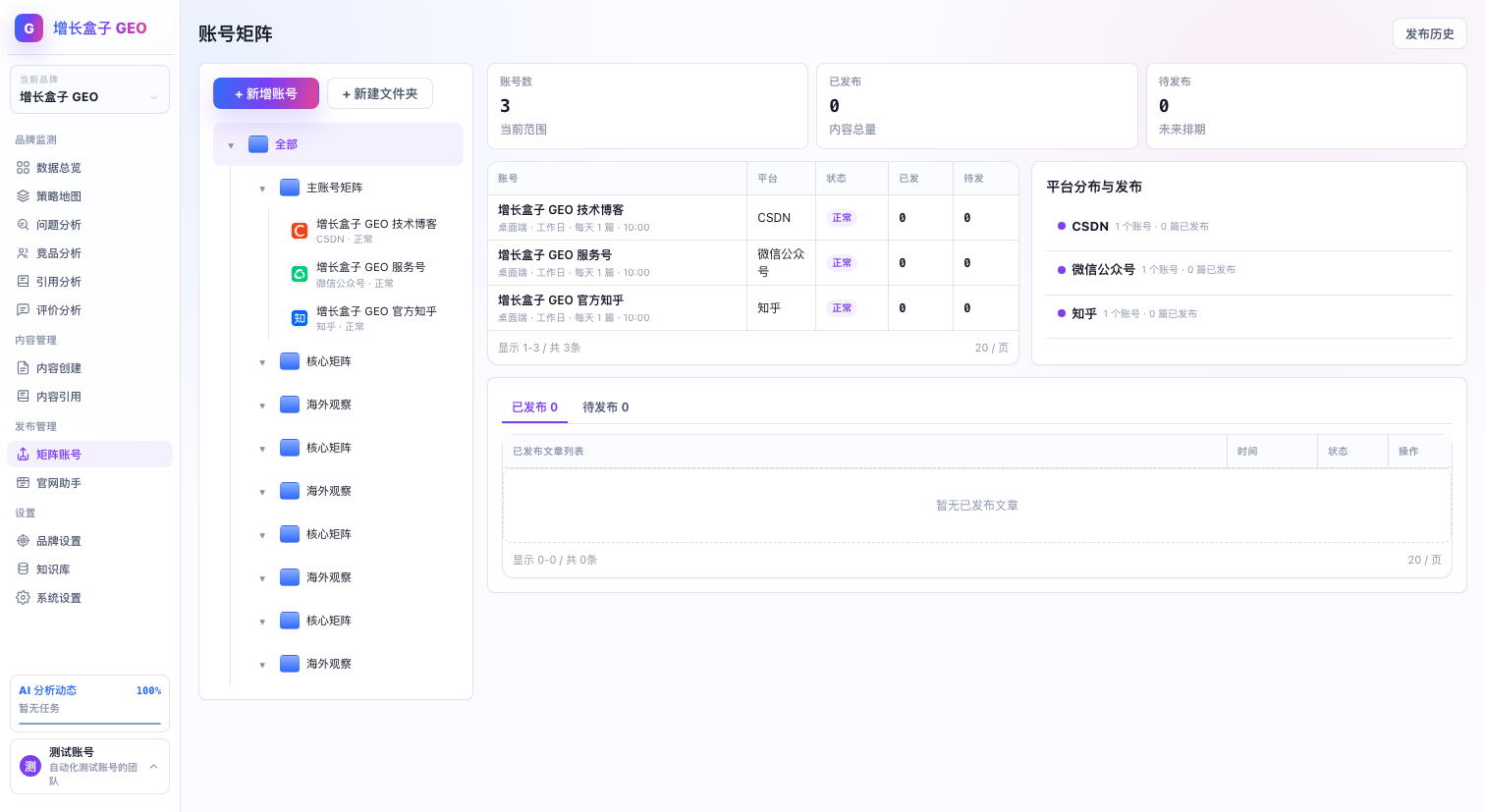Click CSDN in the 平台分布与发布 panel
Image resolution: width=1485 pixels, height=812 pixels.
(1090, 226)
